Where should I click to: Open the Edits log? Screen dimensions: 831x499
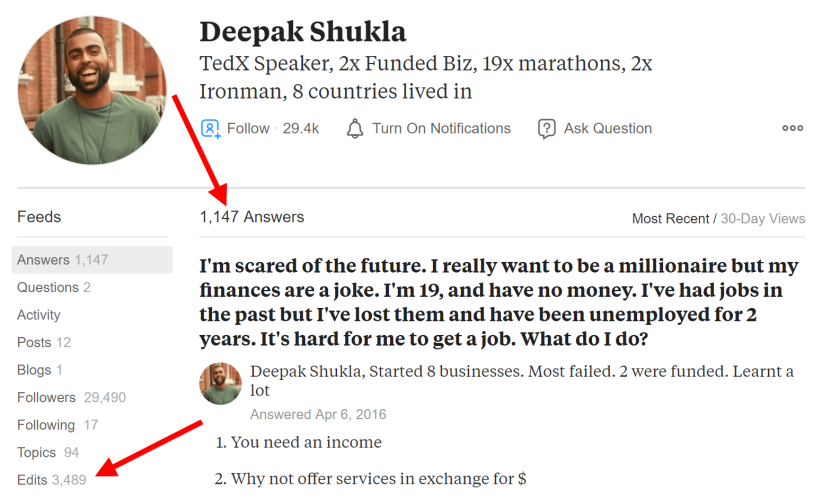pos(51,480)
